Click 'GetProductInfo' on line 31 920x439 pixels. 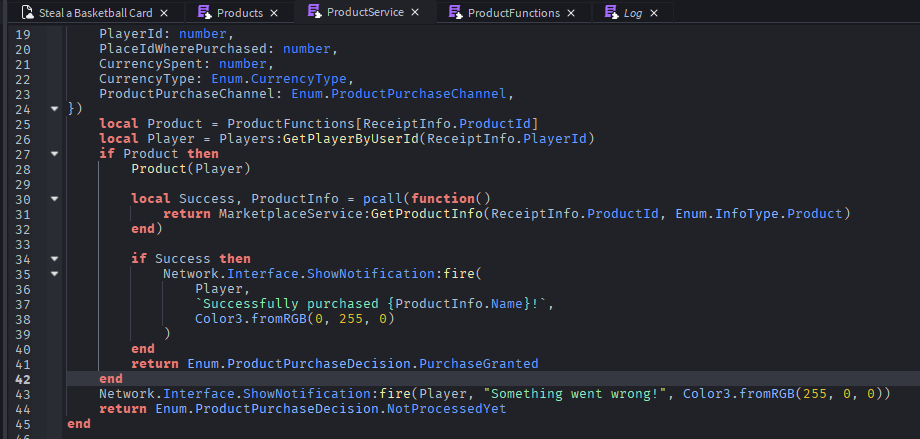click(x=427, y=214)
